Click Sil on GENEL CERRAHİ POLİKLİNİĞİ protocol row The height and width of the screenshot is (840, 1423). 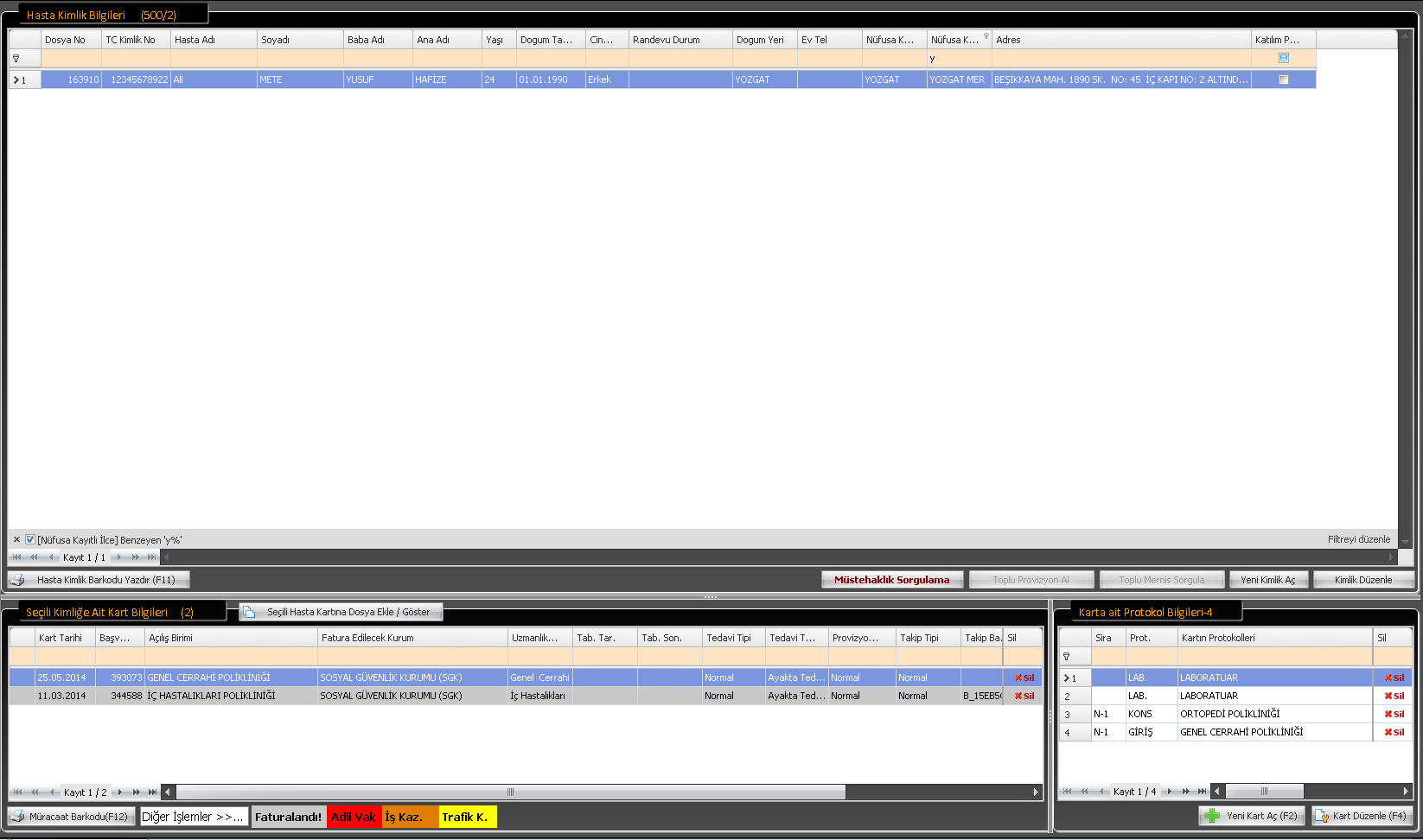[1394, 732]
